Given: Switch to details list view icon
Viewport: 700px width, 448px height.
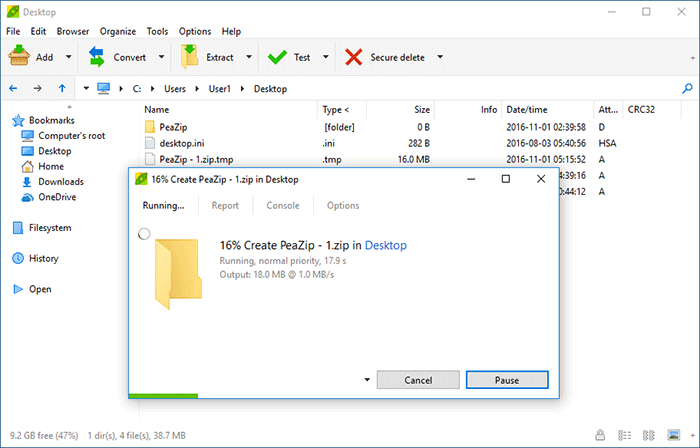Looking at the screenshot, I should 625,435.
